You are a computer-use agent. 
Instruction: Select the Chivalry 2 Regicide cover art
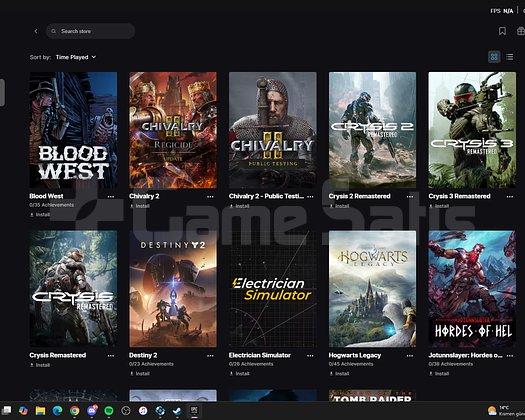coord(173,130)
